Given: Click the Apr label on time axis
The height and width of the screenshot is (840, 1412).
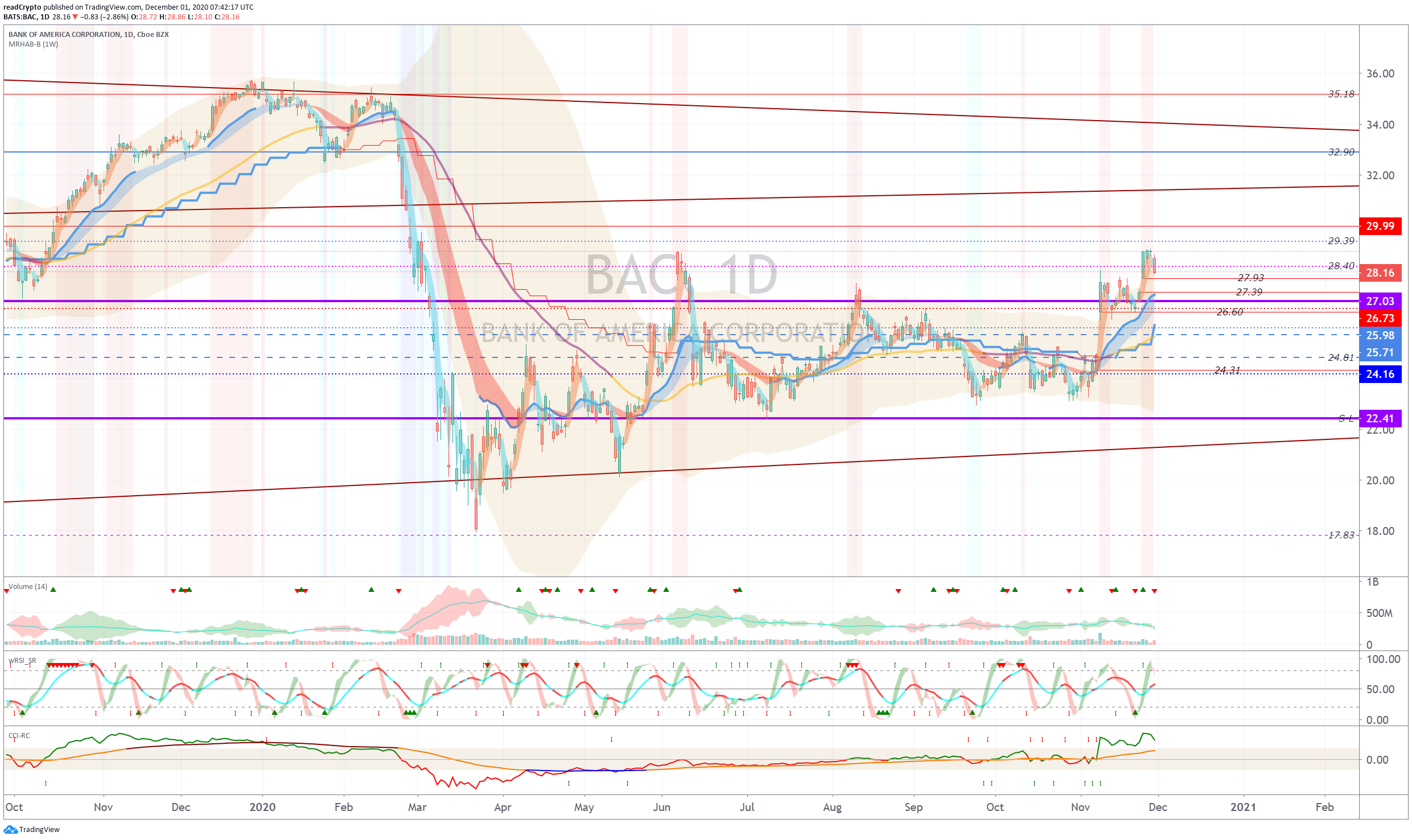Looking at the screenshot, I should point(503,808).
